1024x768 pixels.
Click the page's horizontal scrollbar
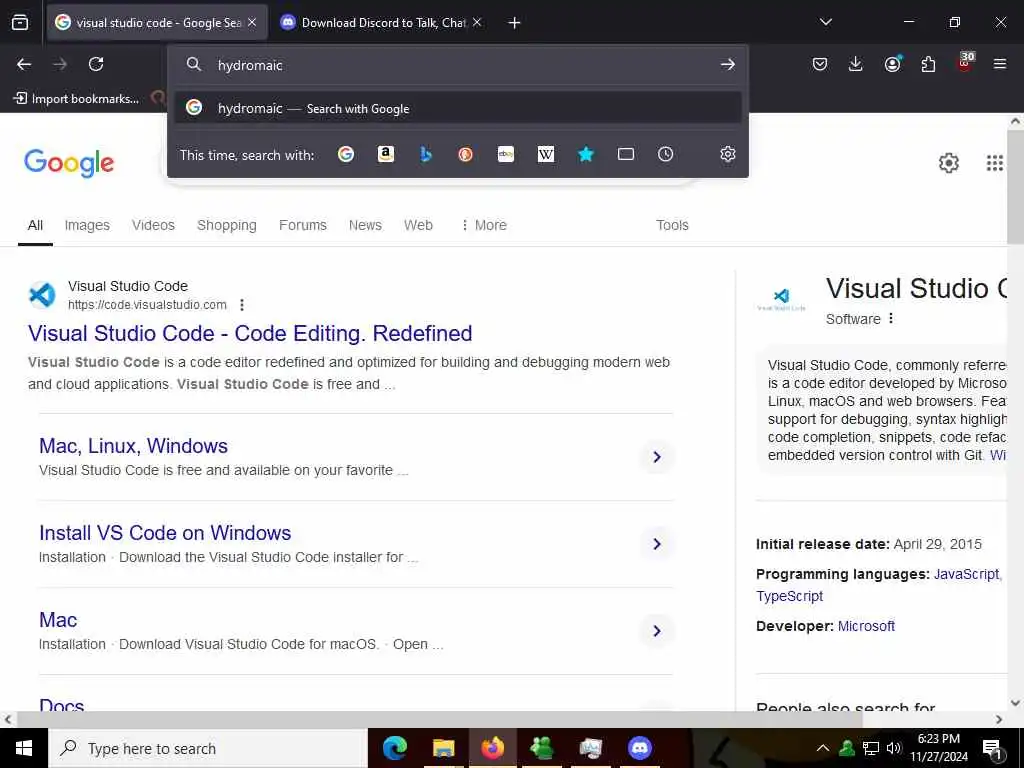click(439, 719)
